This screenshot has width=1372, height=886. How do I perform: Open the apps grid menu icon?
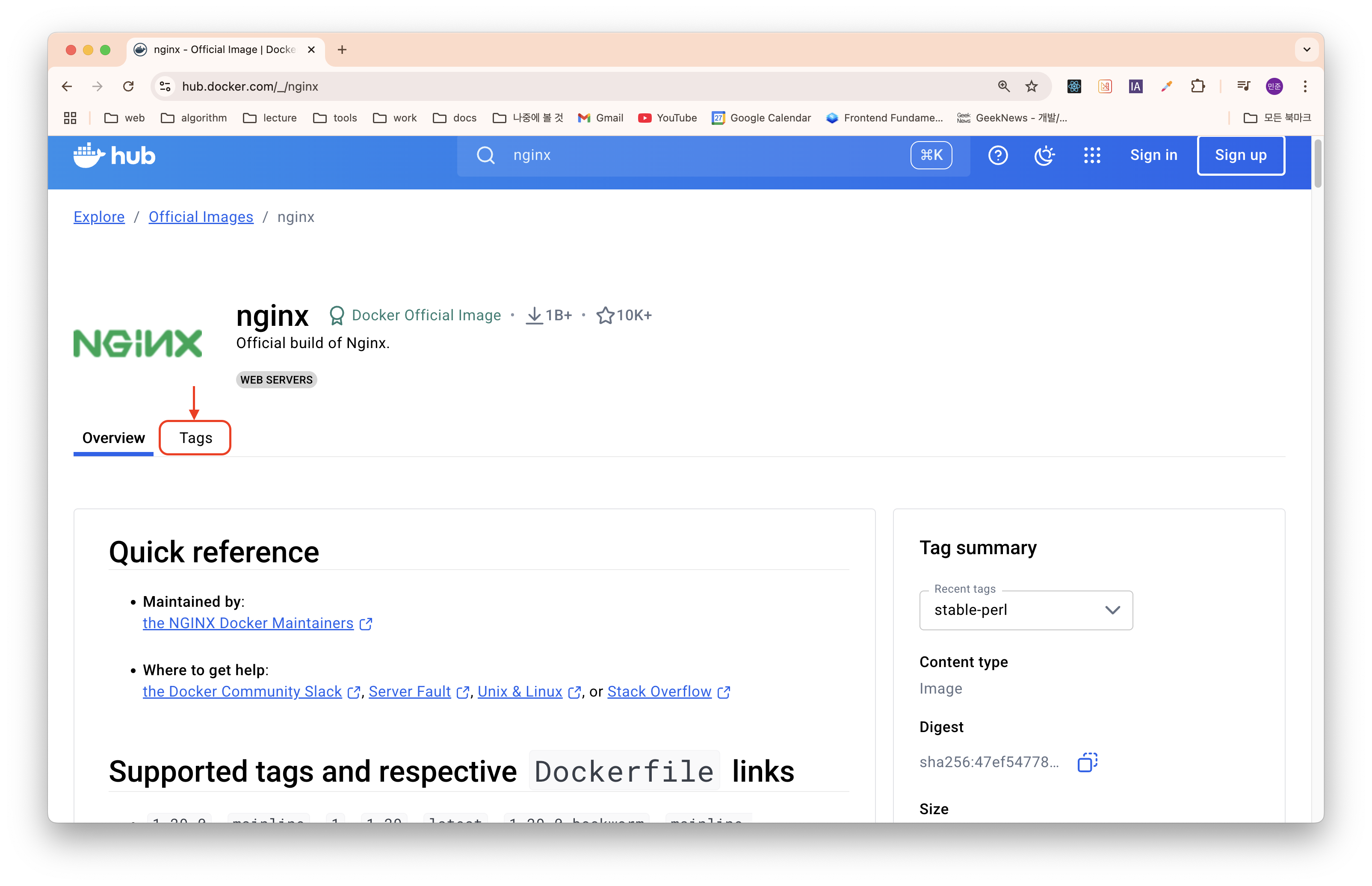(1091, 155)
